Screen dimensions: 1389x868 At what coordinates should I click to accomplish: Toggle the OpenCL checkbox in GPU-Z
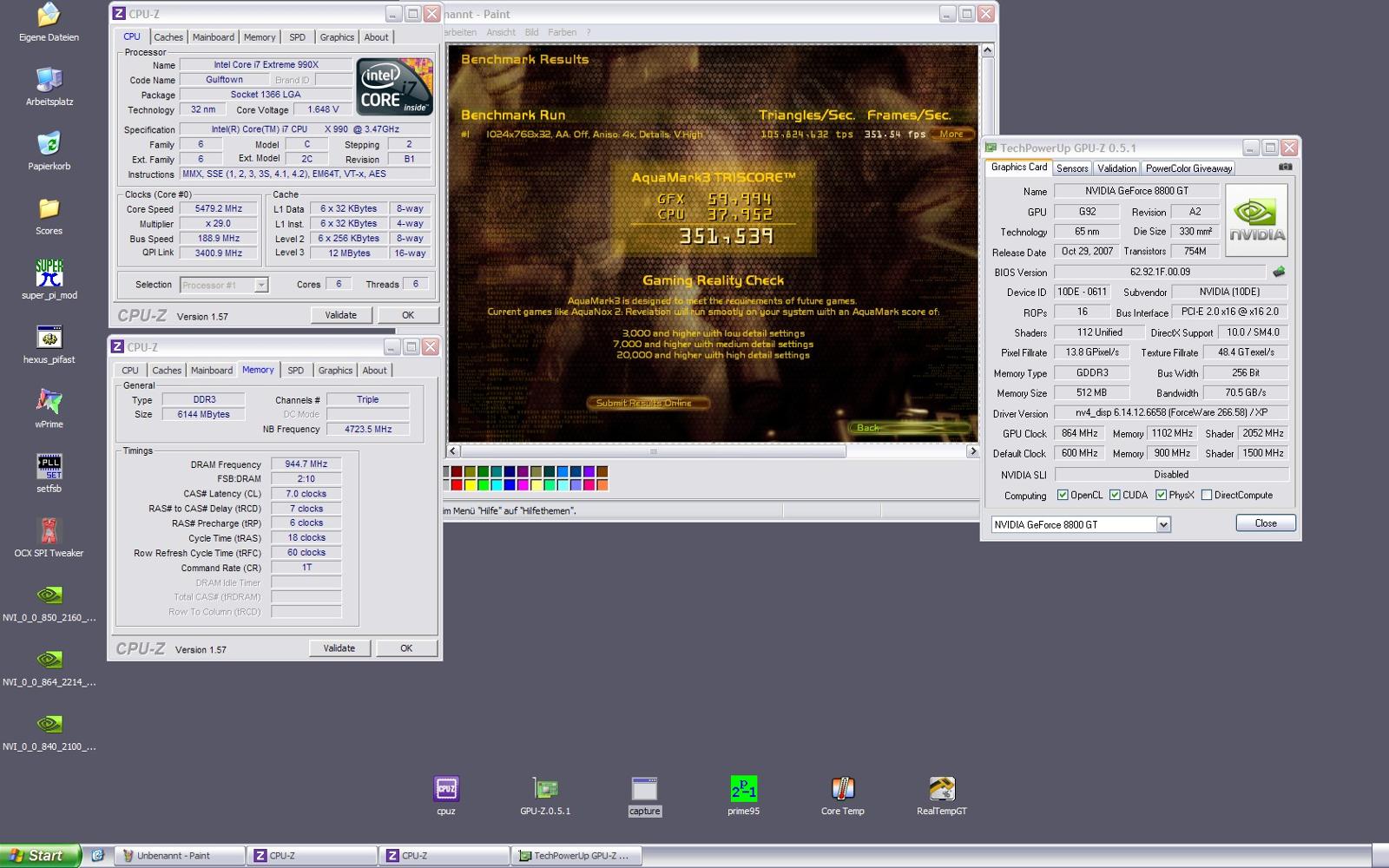(1063, 495)
